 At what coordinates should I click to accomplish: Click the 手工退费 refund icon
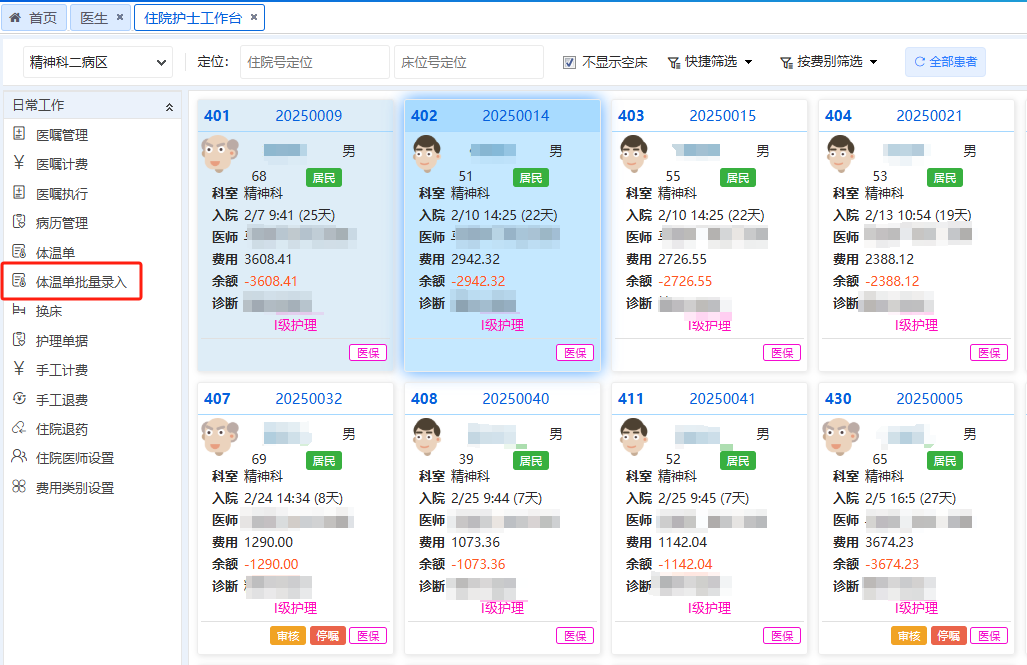coord(19,398)
